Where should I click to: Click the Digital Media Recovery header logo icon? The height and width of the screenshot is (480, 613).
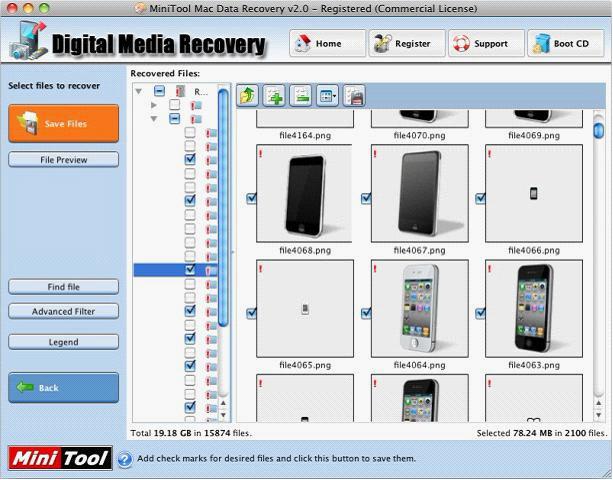point(27,41)
